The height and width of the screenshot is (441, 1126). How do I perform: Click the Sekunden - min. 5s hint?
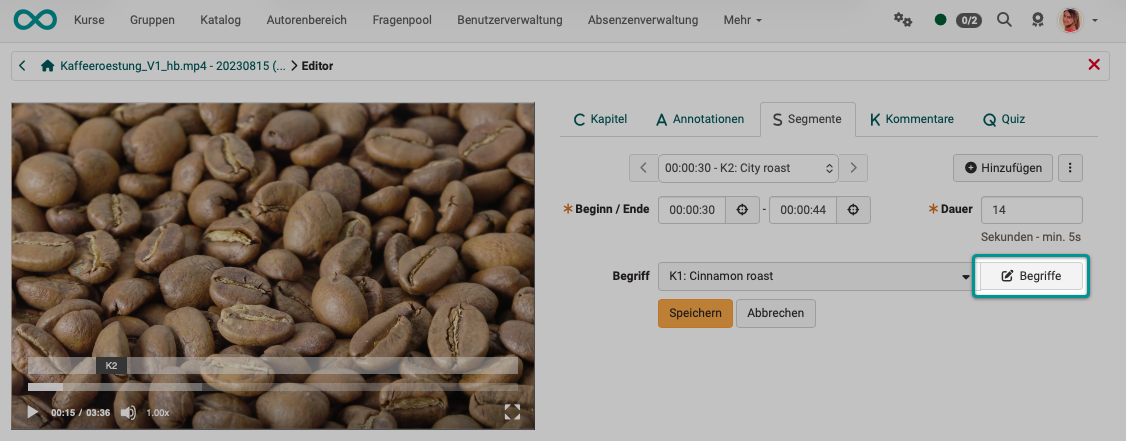pyautogui.click(x=1031, y=236)
